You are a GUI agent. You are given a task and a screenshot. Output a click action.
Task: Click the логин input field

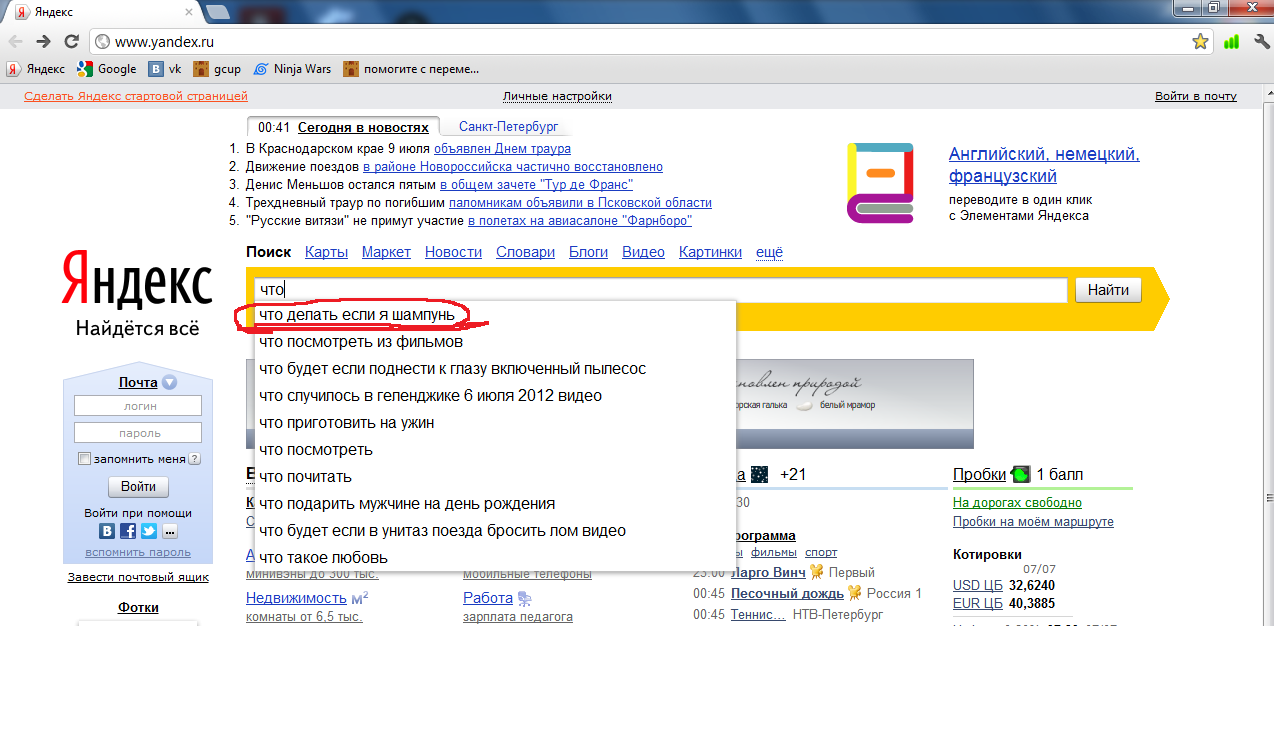(138, 406)
